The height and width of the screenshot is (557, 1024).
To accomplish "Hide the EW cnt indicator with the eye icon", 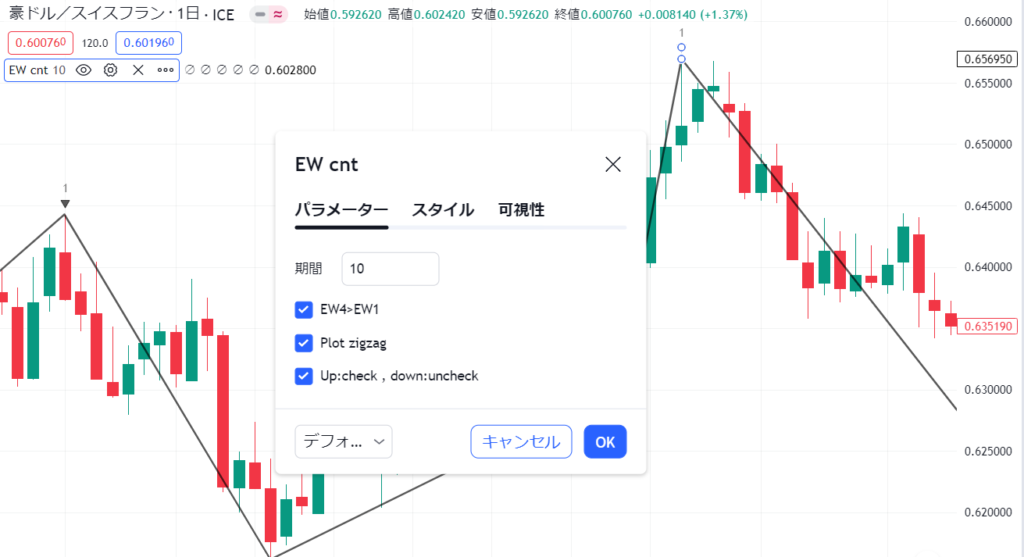I will pyautogui.click(x=84, y=70).
